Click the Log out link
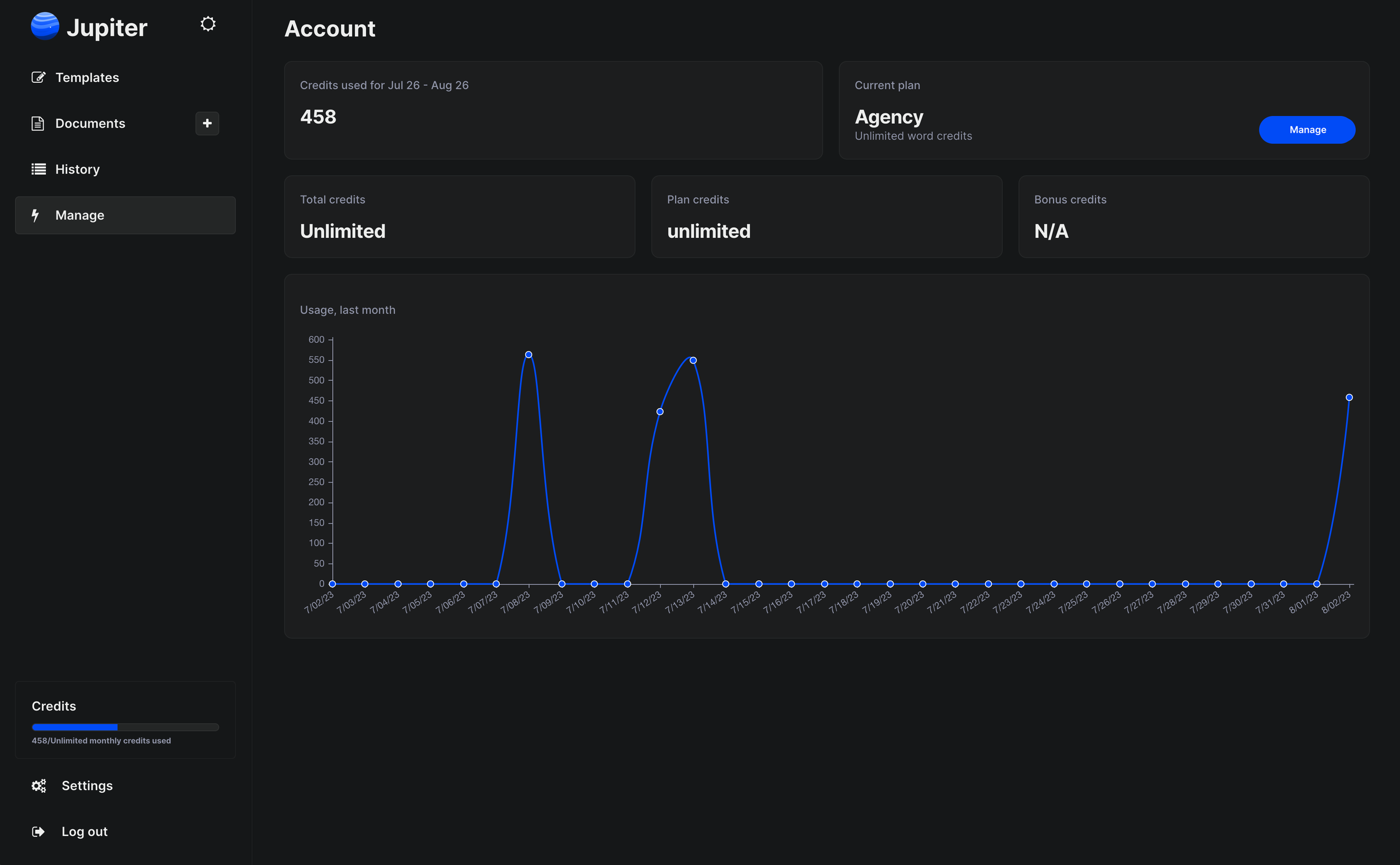 84,831
